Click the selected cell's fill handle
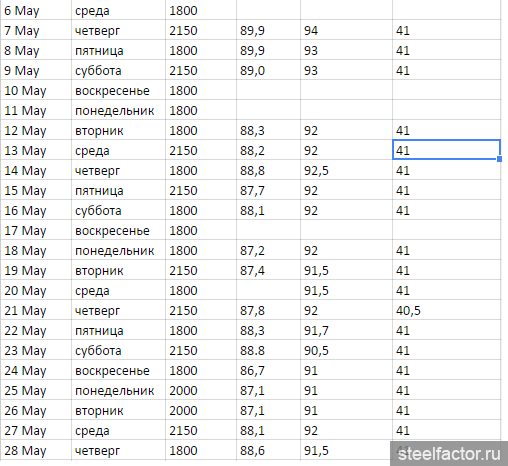Screen dimensions: 508x466 (x=499, y=159)
